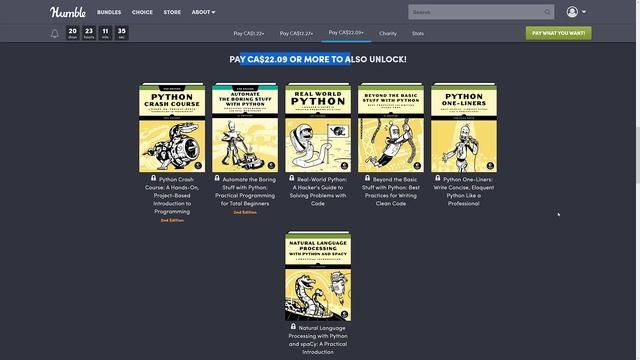640x360 pixels.
Task: Open the Real World Python book cover
Action: click(x=318, y=127)
